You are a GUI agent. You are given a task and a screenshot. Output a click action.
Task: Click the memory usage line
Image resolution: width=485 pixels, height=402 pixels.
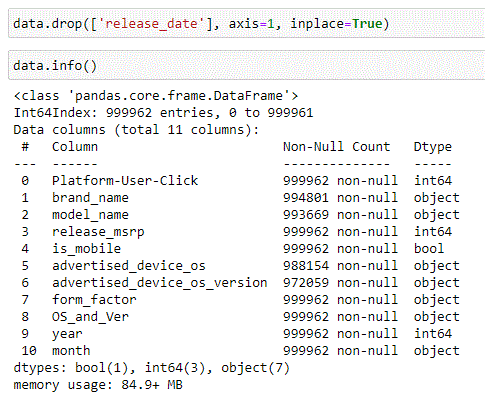point(98,385)
